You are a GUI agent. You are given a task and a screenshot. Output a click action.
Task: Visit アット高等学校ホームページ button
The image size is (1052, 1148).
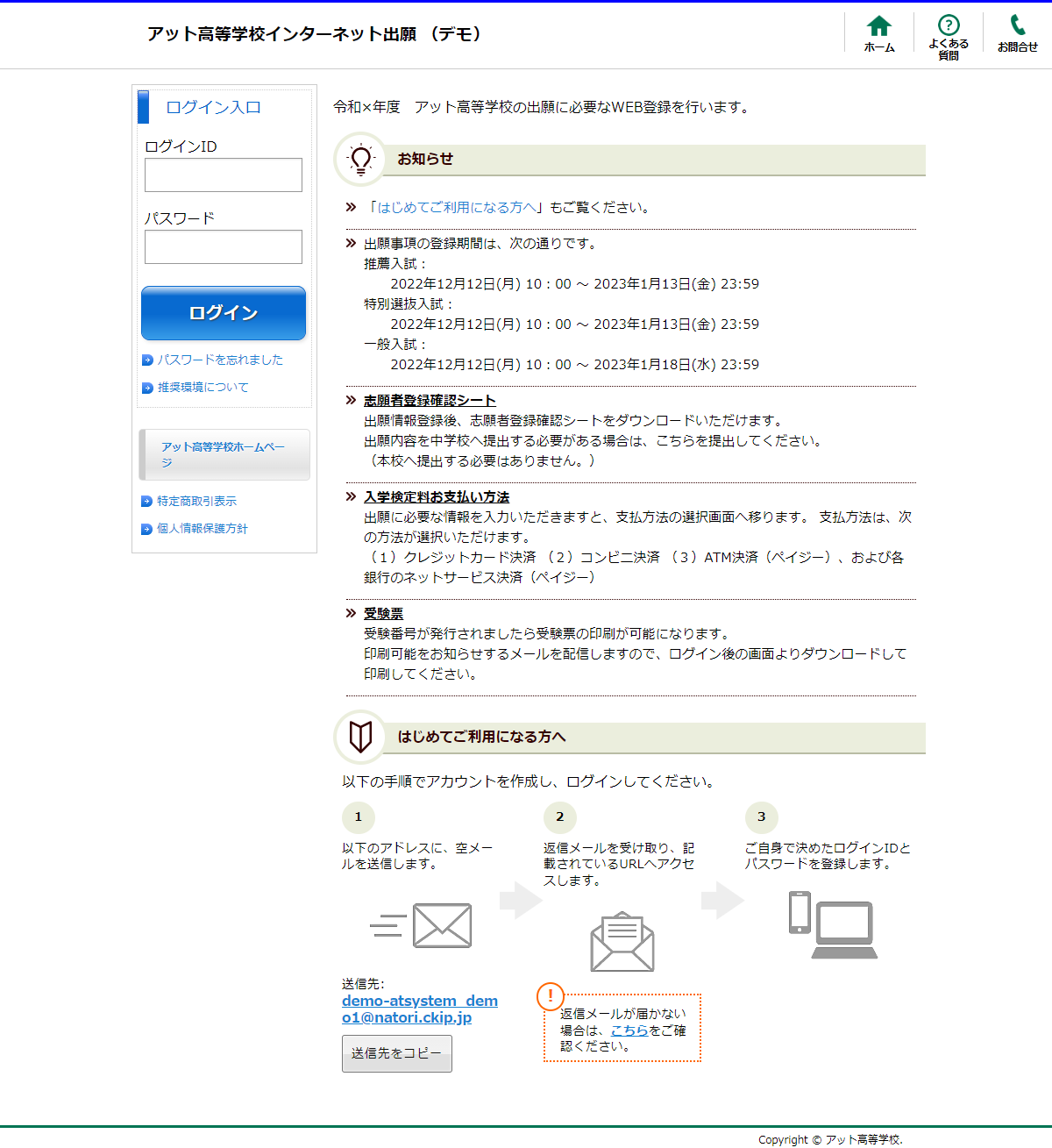[x=224, y=454]
